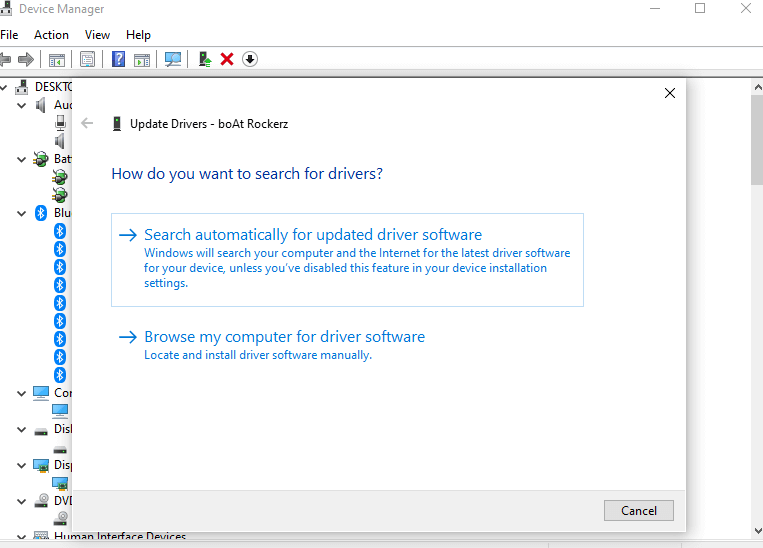Select the first battery device icon
Screen dimensions: 763x548
(60, 177)
